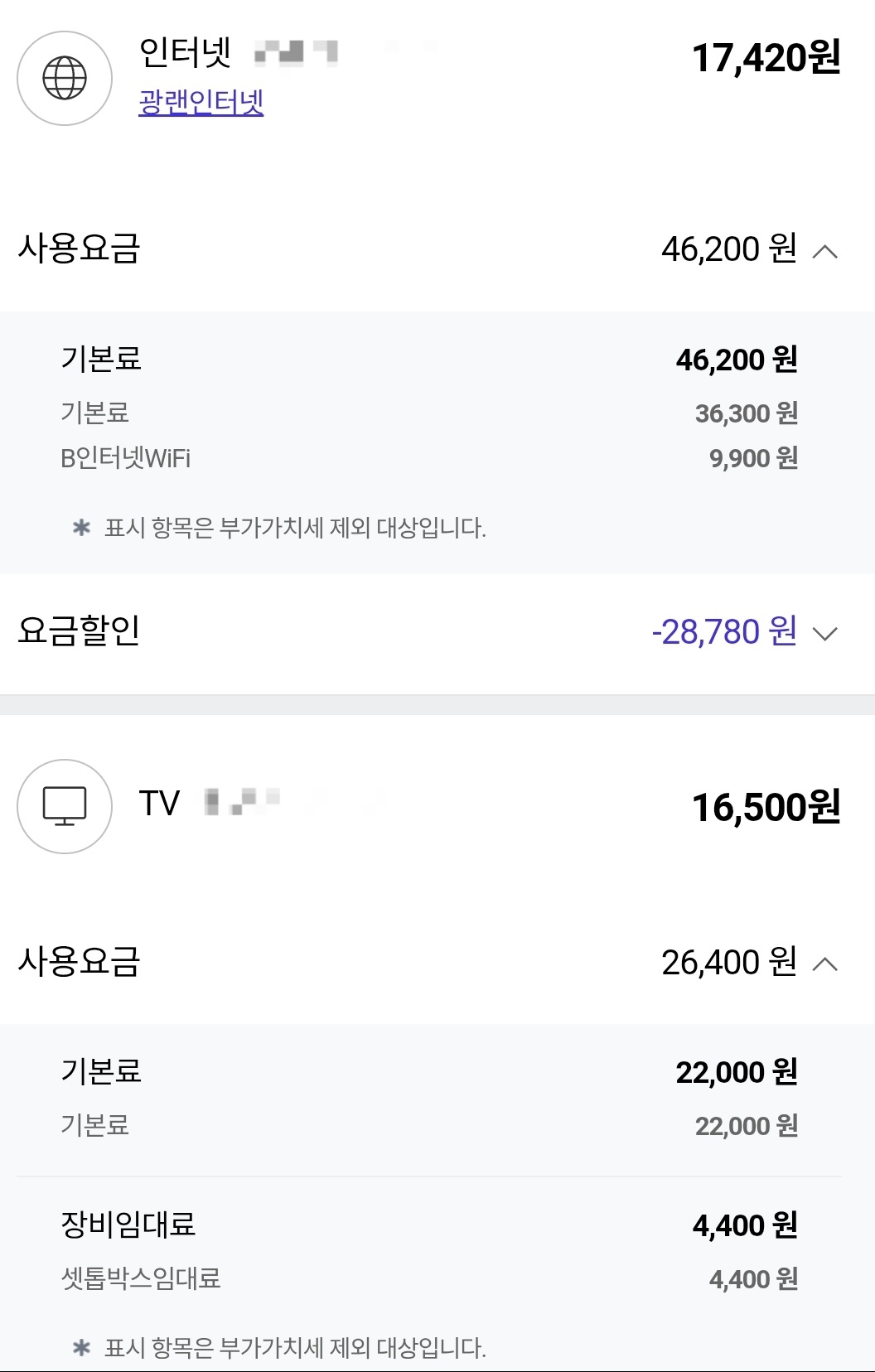The height and width of the screenshot is (1372, 875).
Task: Select the TV service title
Action: (159, 804)
